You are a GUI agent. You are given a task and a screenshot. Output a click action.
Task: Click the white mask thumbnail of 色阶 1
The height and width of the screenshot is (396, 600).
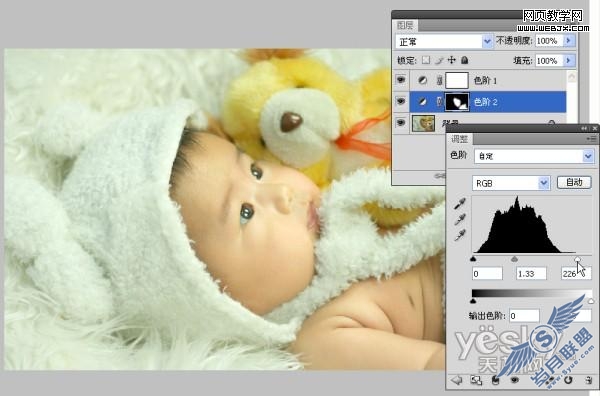(x=457, y=80)
